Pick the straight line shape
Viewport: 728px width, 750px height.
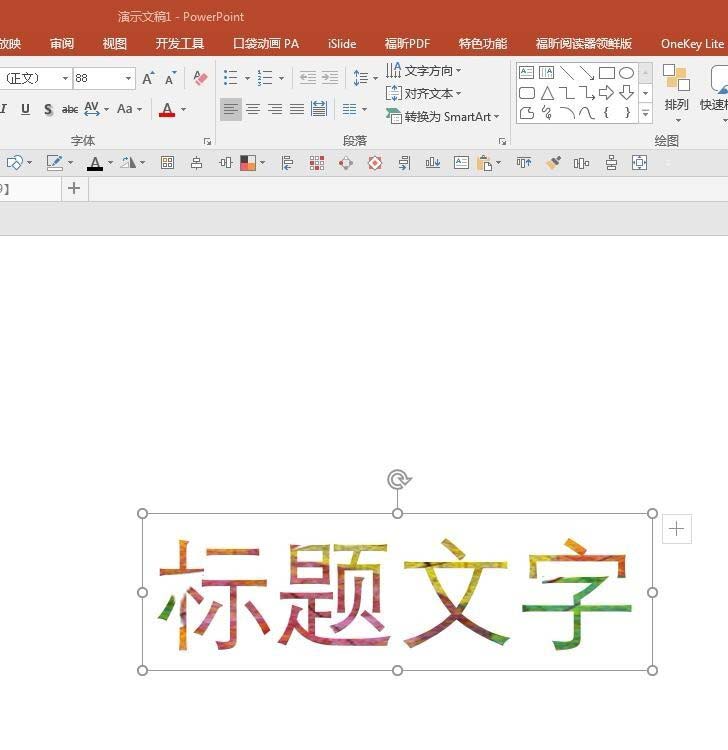567,73
